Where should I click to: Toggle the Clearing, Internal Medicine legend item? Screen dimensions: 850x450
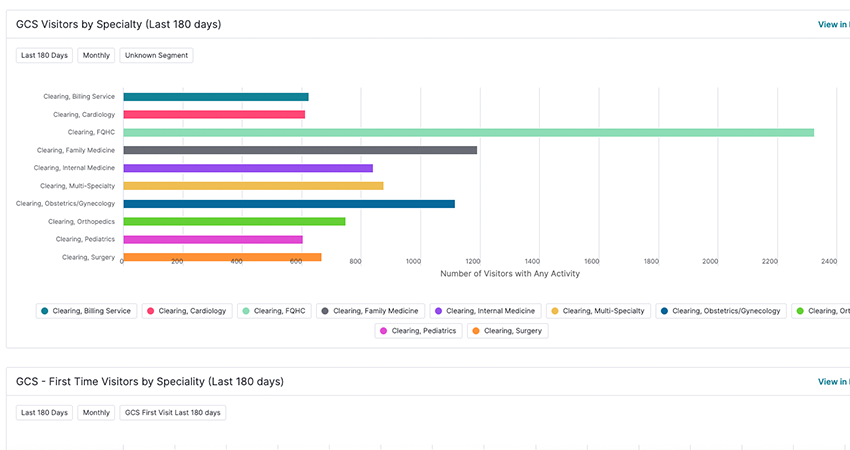tap(487, 311)
